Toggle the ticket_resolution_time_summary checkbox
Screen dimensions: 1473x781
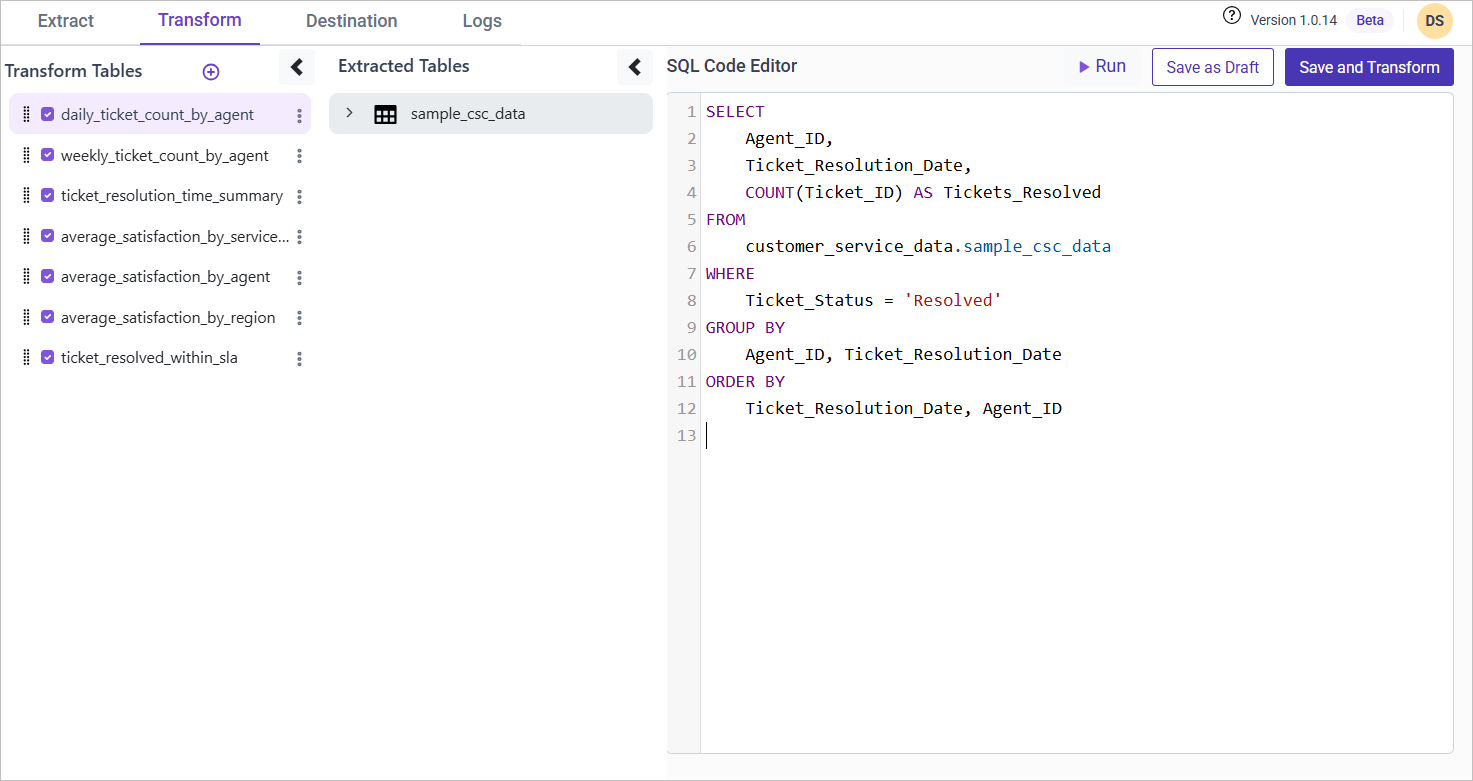[47, 196]
